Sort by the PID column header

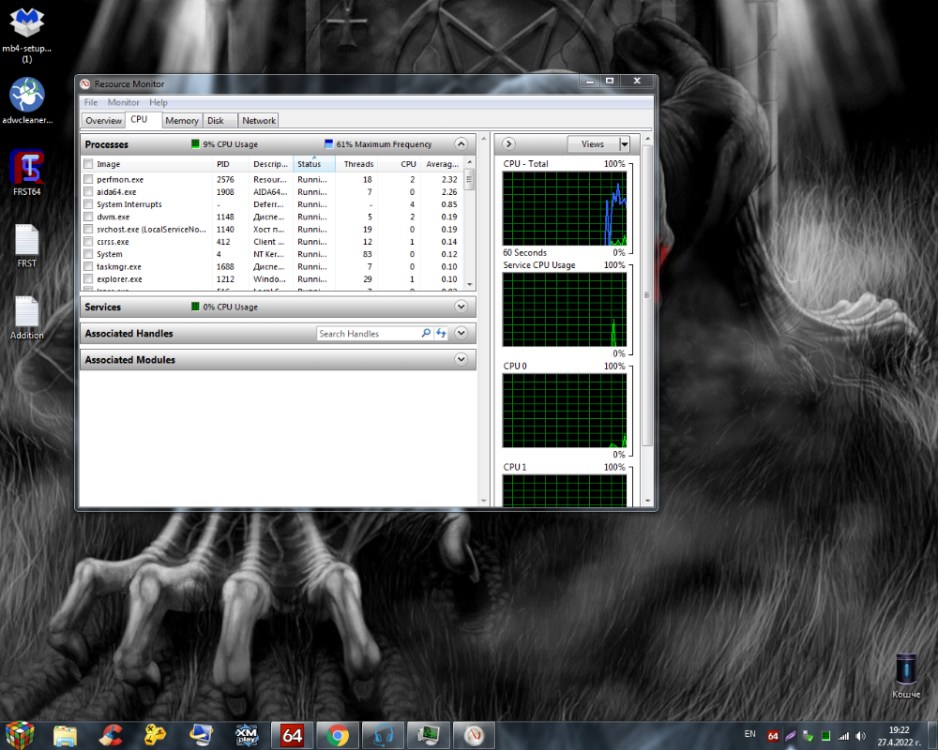(x=231, y=164)
